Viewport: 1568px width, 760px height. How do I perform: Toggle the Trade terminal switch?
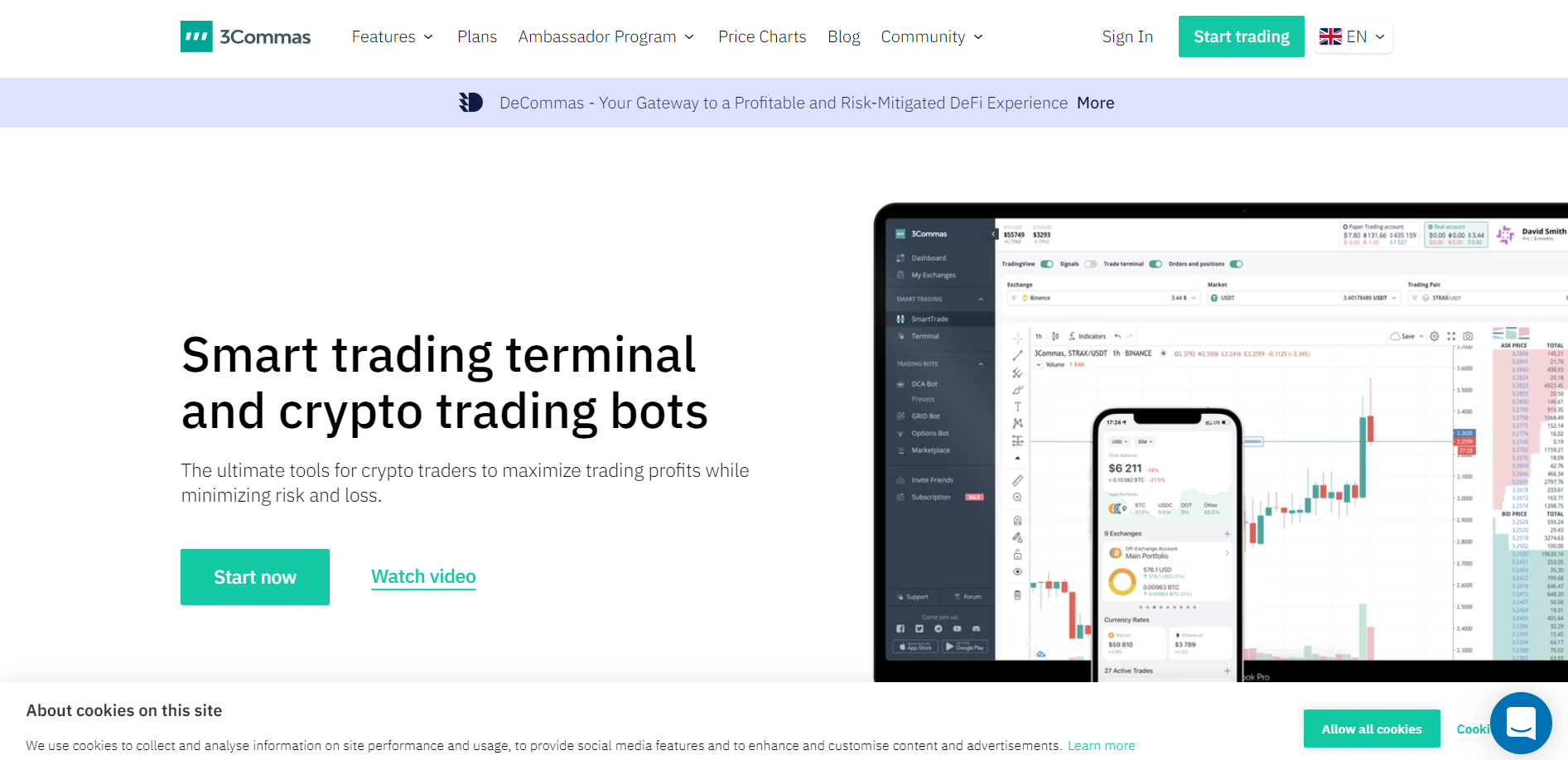pyautogui.click(x=1155, y=264)
